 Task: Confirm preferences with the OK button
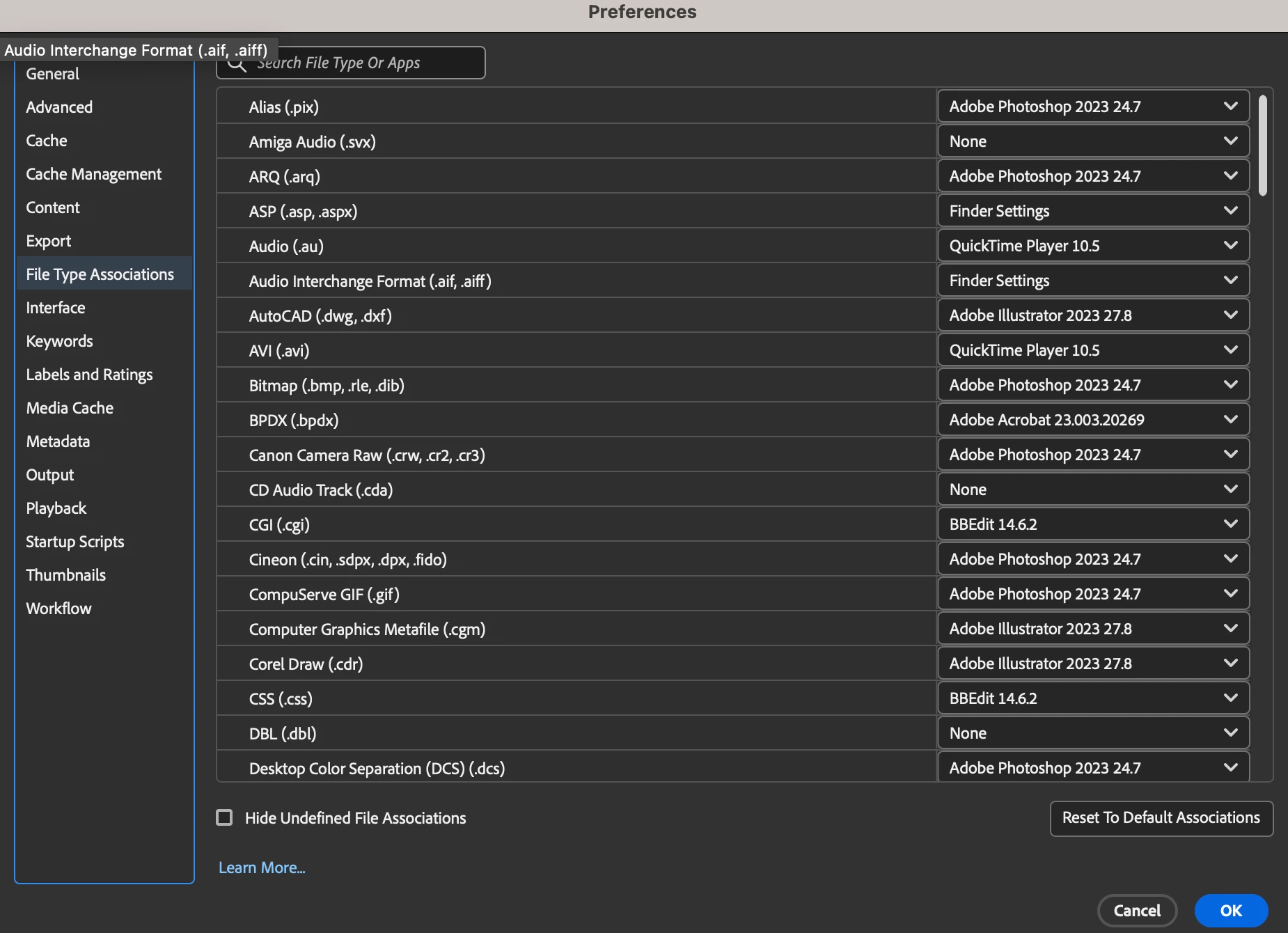point(1231,911)
